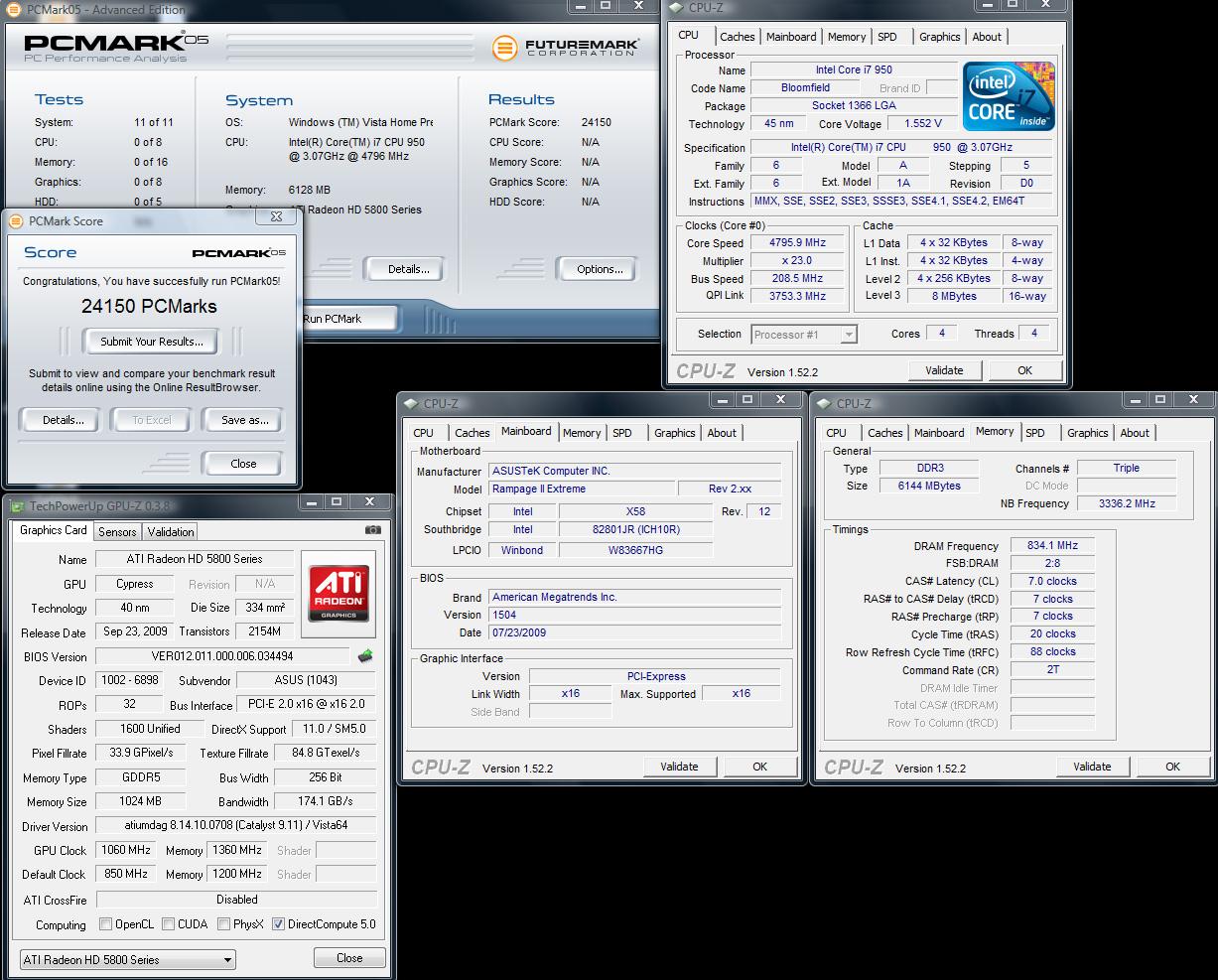Open the Processor #1 selection dropdown

804,335
